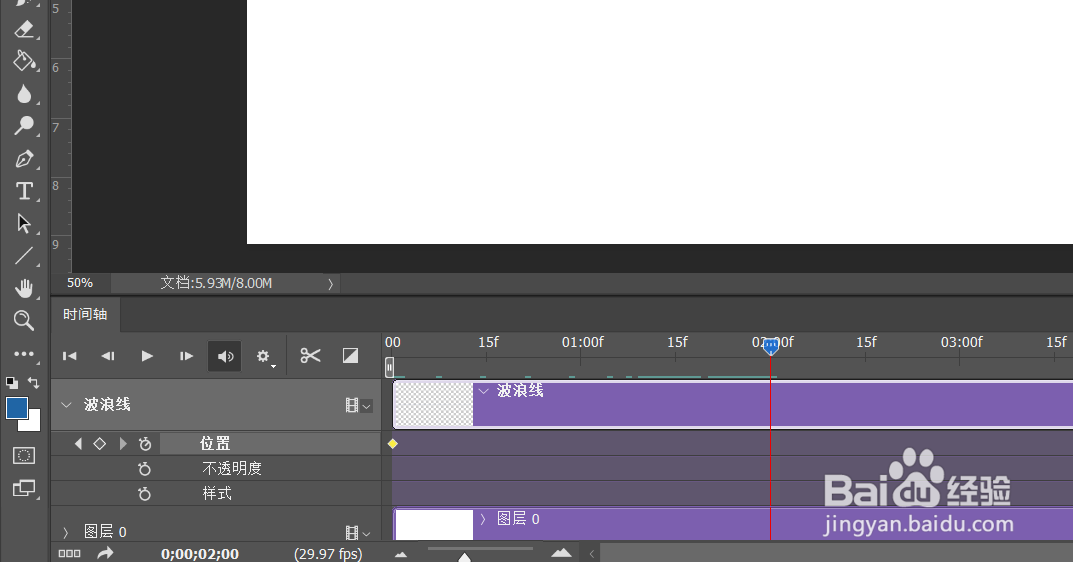This screenshot has width=1073, height=562.
Task: Split clip at playhead with scissors
Action: pos(310,355)
